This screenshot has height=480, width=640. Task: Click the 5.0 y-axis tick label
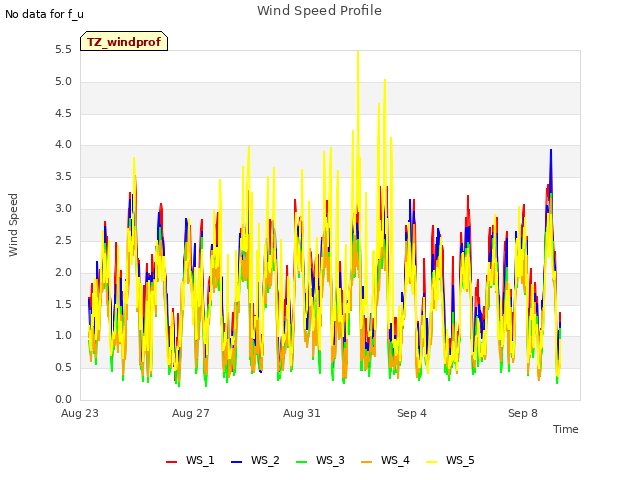(x=63, y=82)
